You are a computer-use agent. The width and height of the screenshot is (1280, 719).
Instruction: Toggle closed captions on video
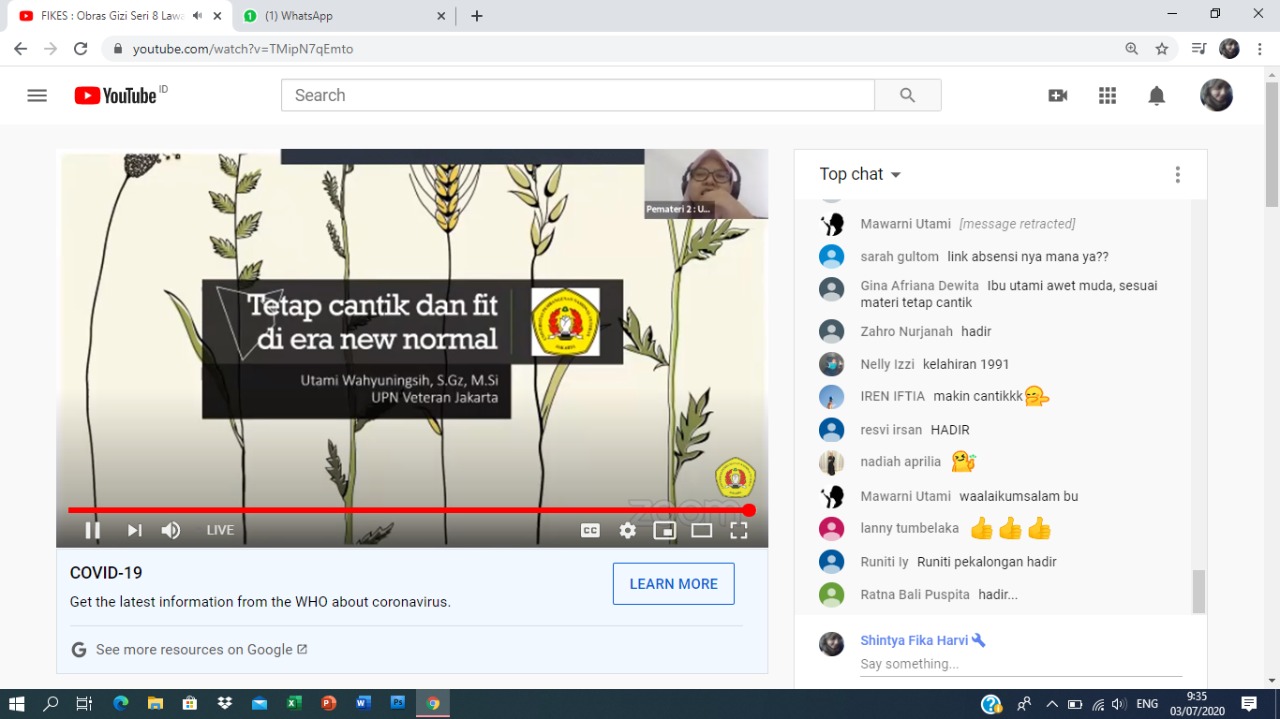tap(590, 531)
